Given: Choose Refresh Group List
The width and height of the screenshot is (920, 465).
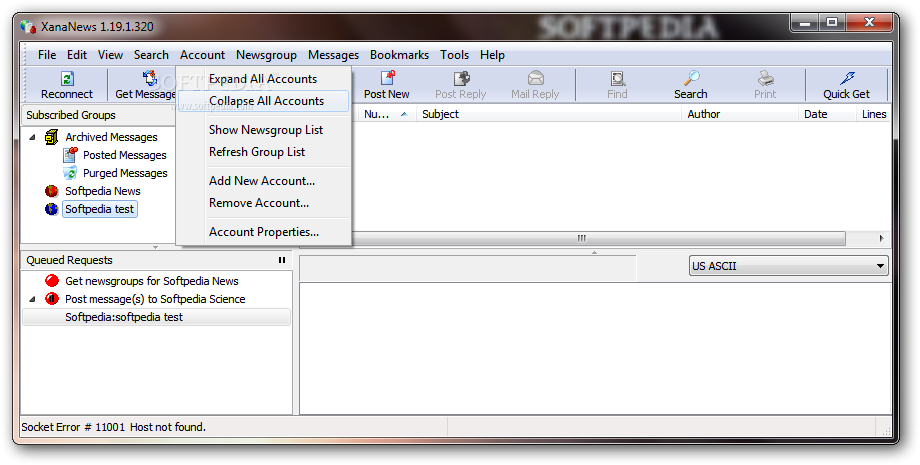Looking at the screenshot, I should click(263, 152).
